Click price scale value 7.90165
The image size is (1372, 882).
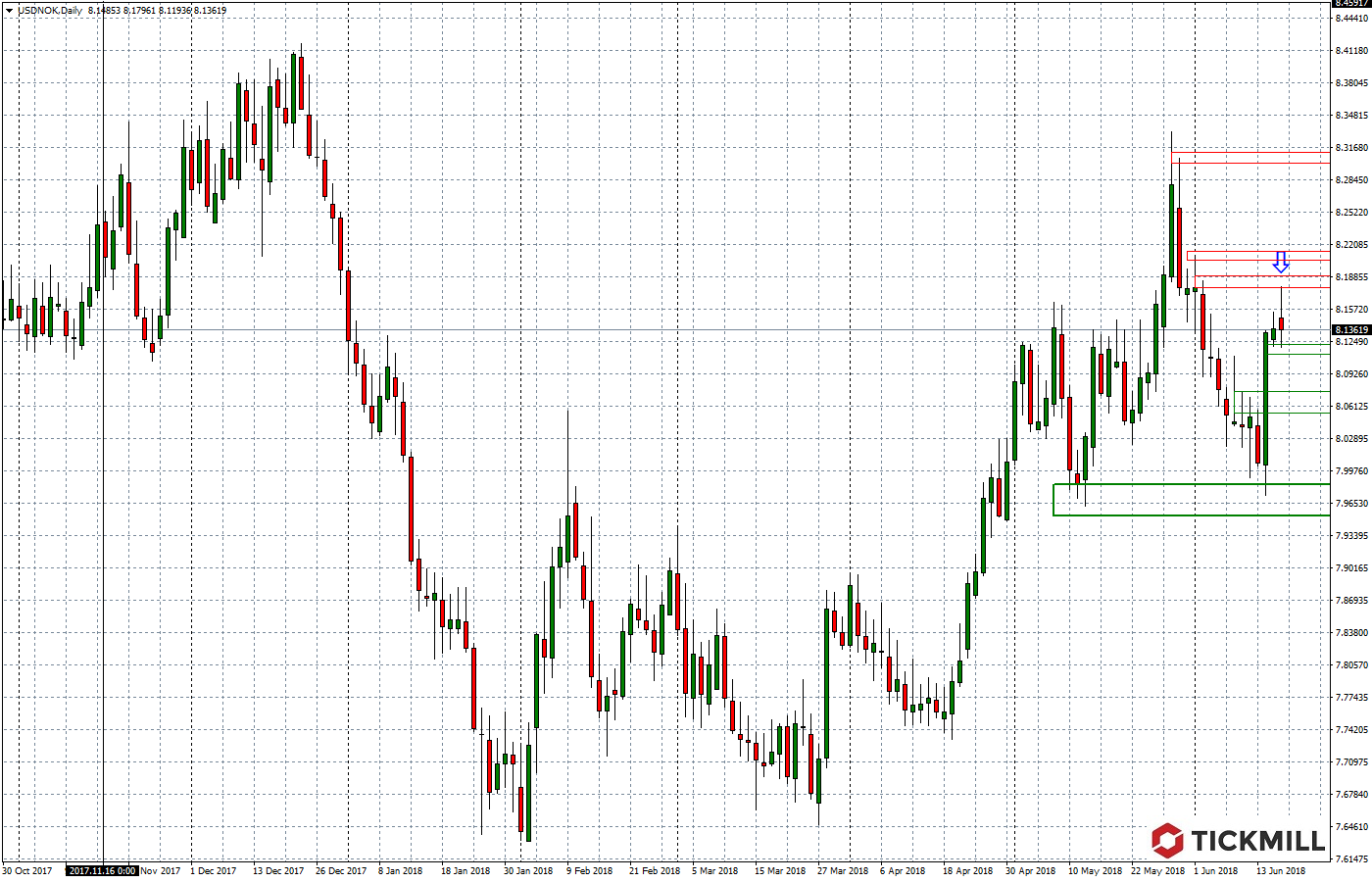pos(1351,568)
